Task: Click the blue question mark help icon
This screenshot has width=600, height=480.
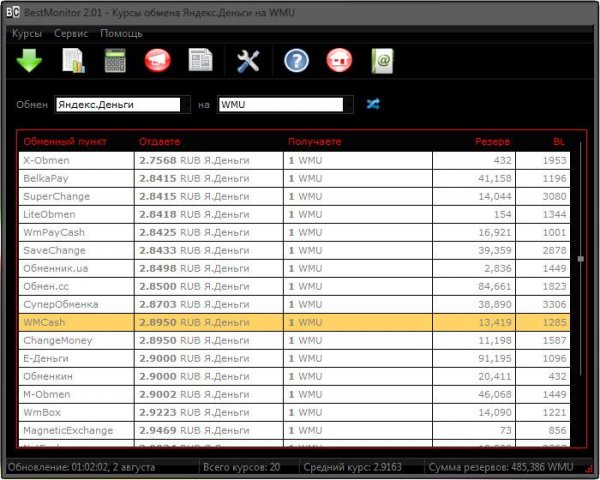Action: pyautogui.click(x=296, y=60)
